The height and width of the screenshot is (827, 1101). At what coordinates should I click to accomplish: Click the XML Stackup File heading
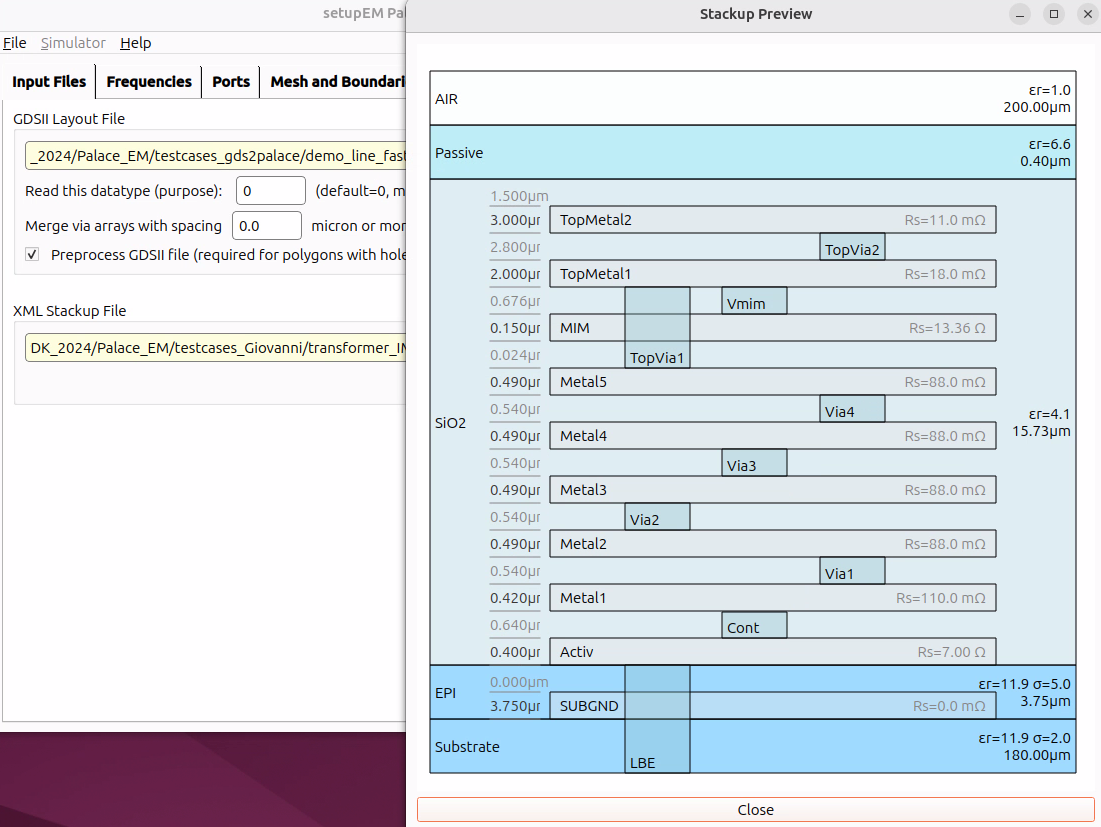70,310
